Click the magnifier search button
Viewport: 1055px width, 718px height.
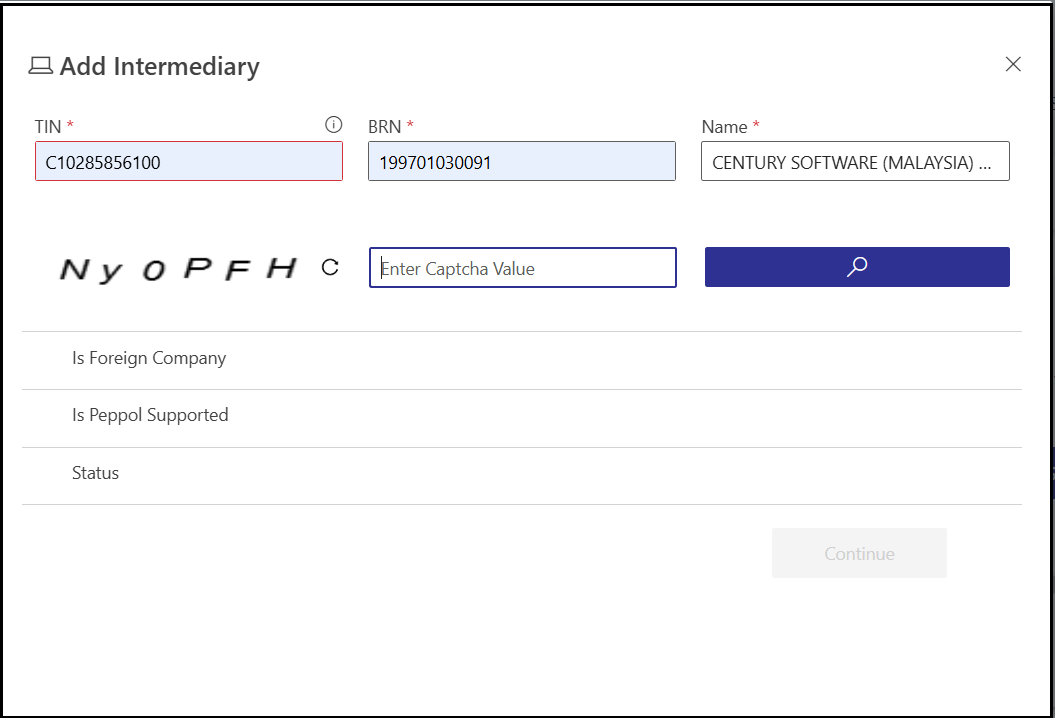857,267
